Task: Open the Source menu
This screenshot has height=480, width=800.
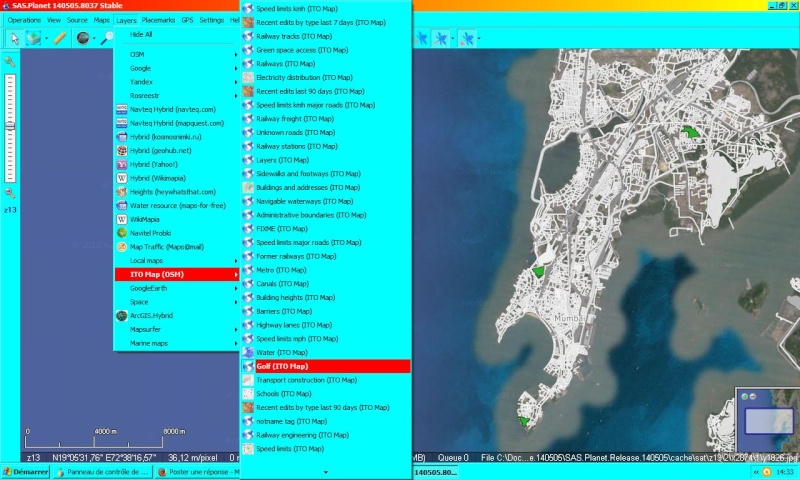Action: [x=77, y=20]
